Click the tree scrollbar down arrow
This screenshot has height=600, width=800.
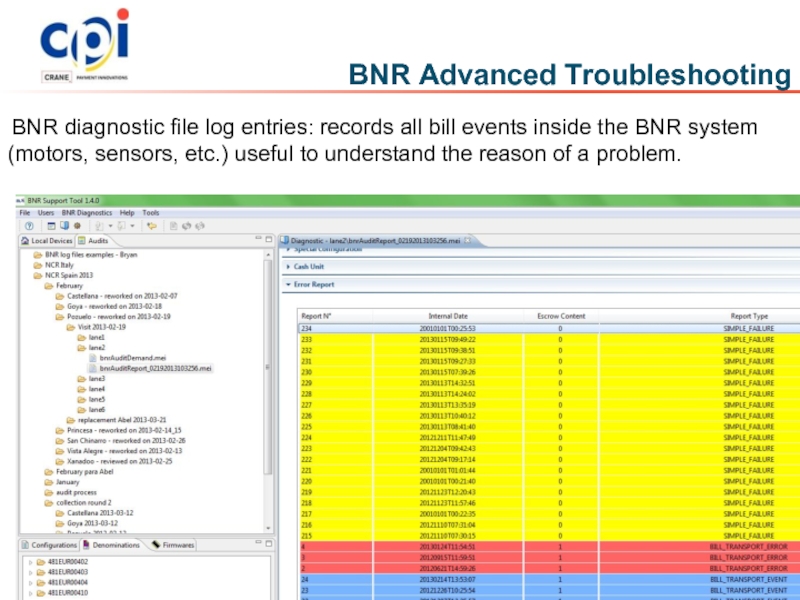(268, 529)
